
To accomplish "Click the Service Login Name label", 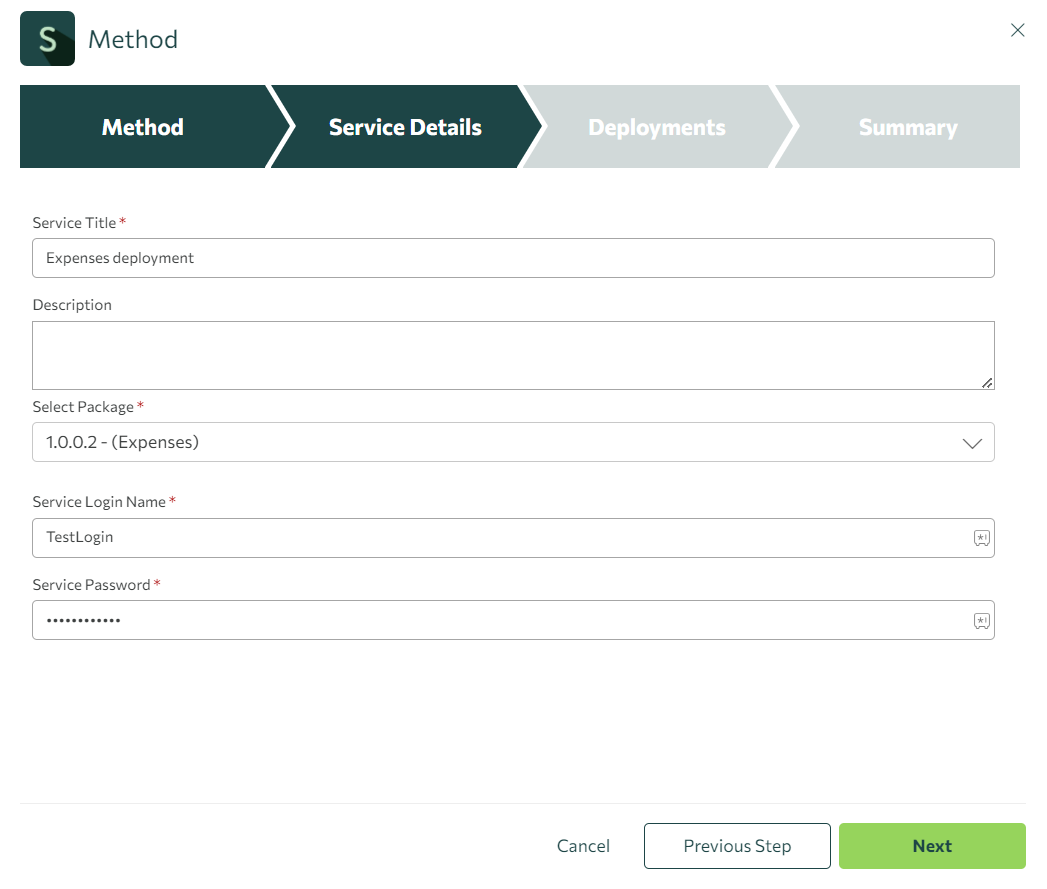I will click(x=99, y=502).
